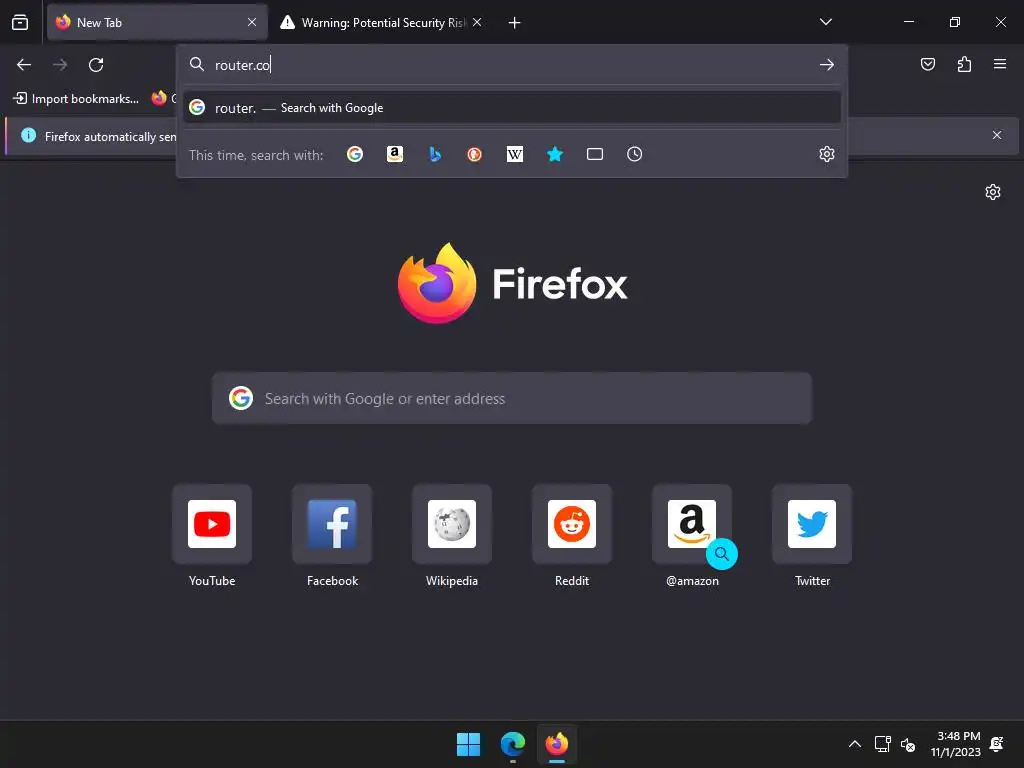Close the New Tab tab
The height and width of the screenshot is (768, 1024).
point(252,22)
